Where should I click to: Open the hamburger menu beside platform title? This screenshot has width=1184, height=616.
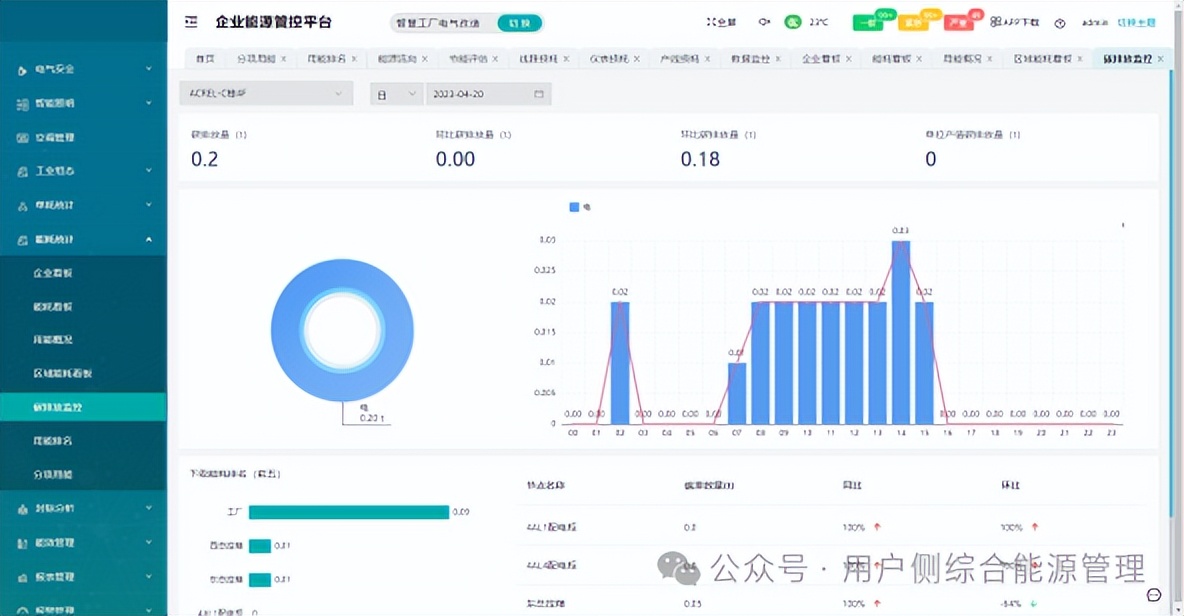(x=190, y=21)
